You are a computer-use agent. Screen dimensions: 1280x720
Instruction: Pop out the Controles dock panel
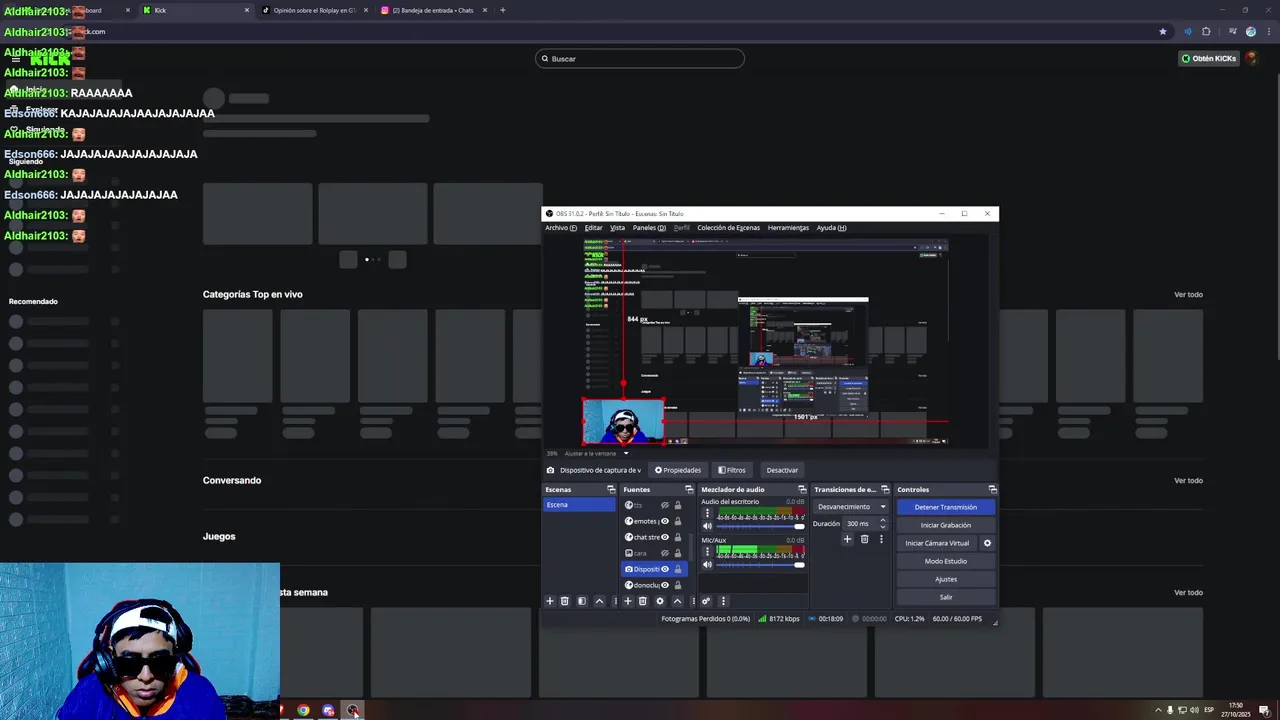coord(992,490)
